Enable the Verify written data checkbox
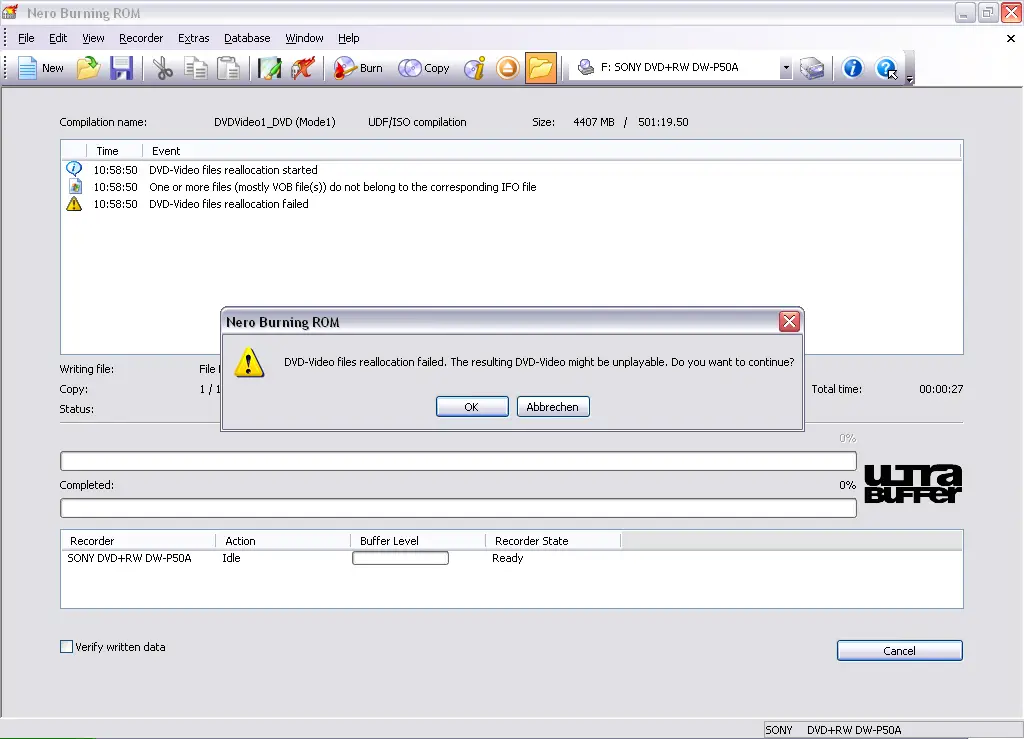 tap(66, 647)
